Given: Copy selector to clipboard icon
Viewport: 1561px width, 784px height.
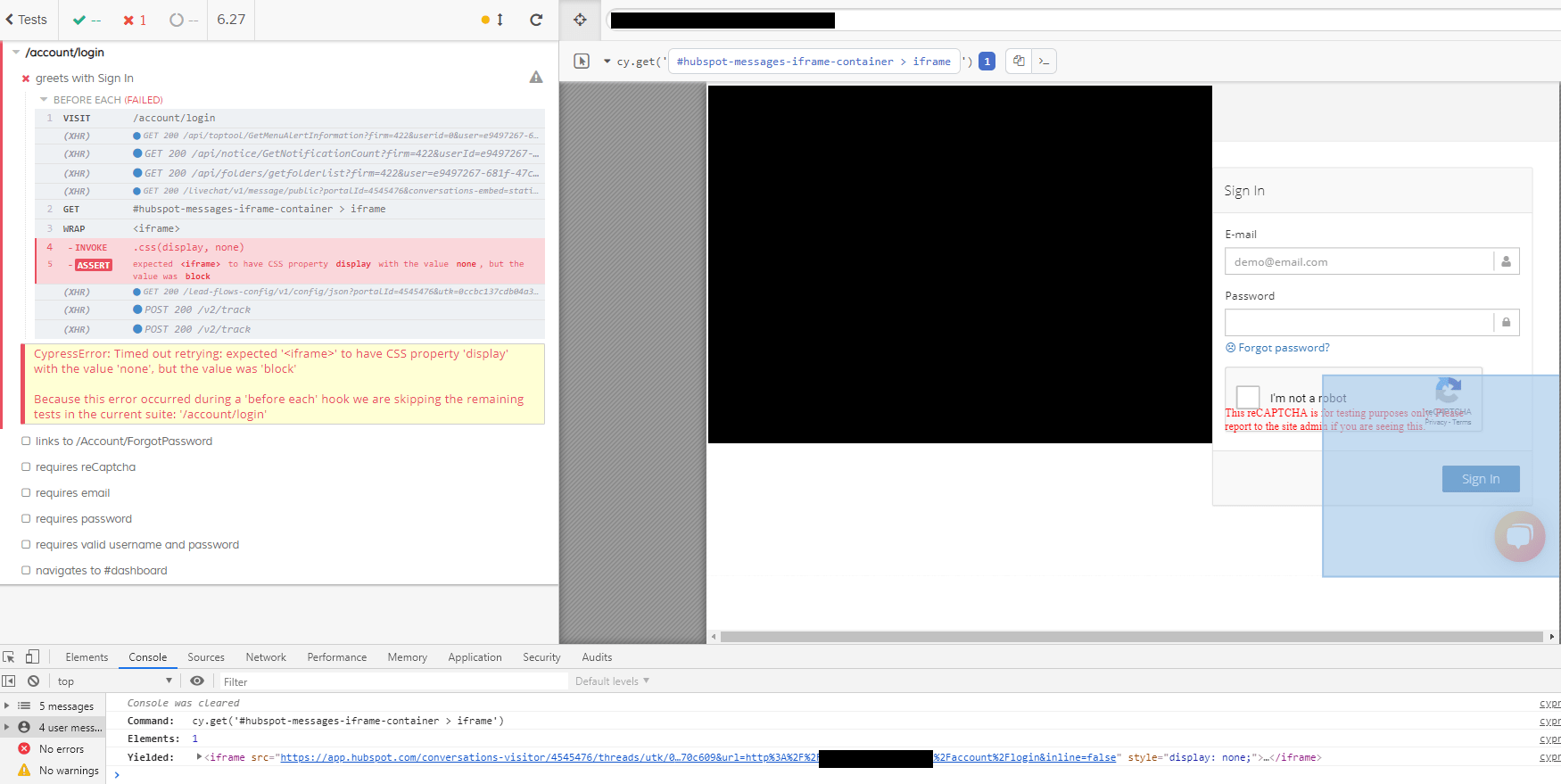Looking at the screenshot, I should click(1019, 61).
